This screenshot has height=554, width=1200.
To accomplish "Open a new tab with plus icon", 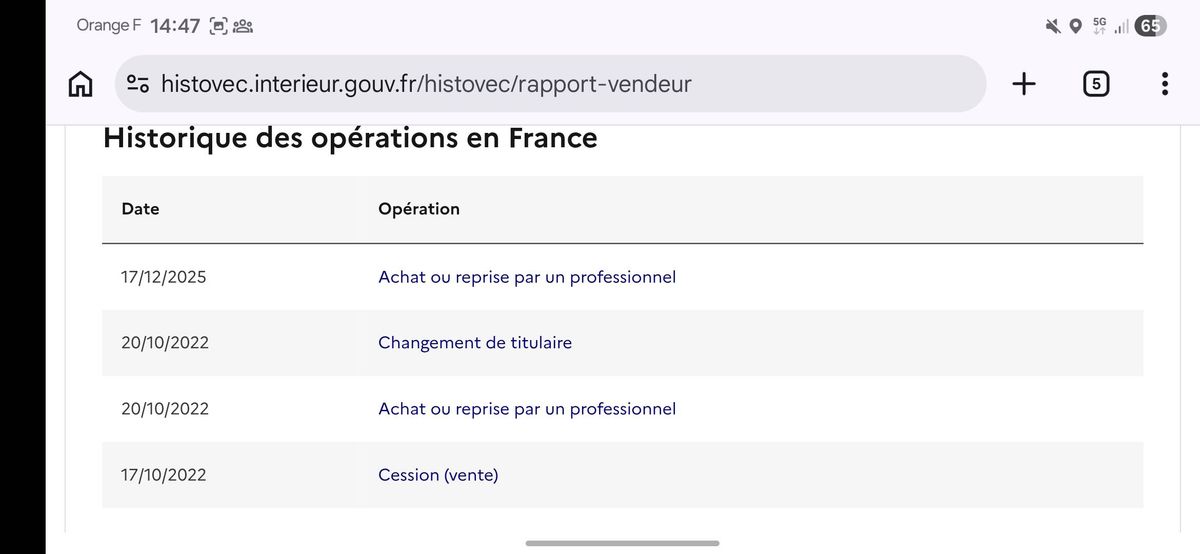I will click(1024, 84).
